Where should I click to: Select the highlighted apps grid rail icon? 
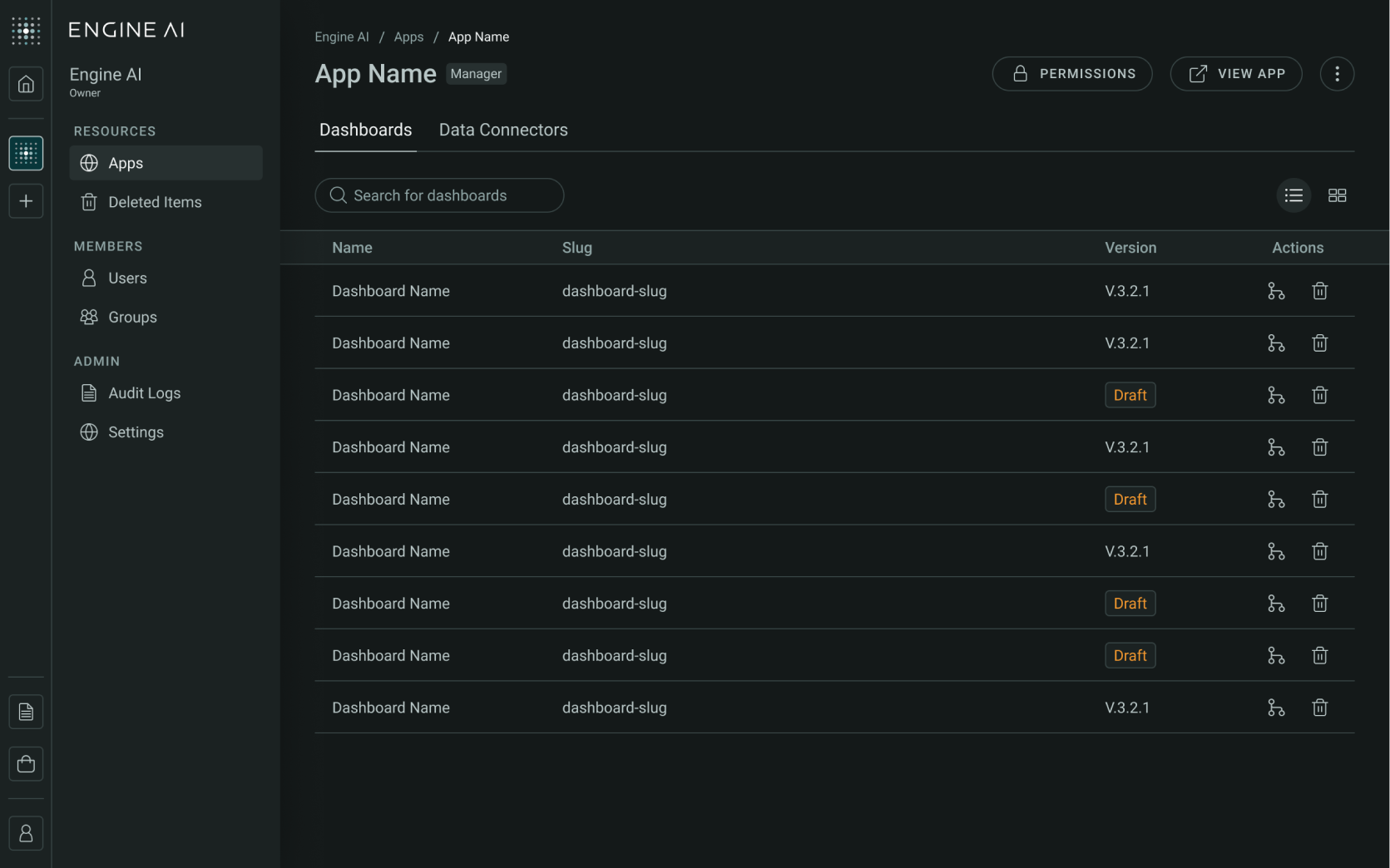26,153
